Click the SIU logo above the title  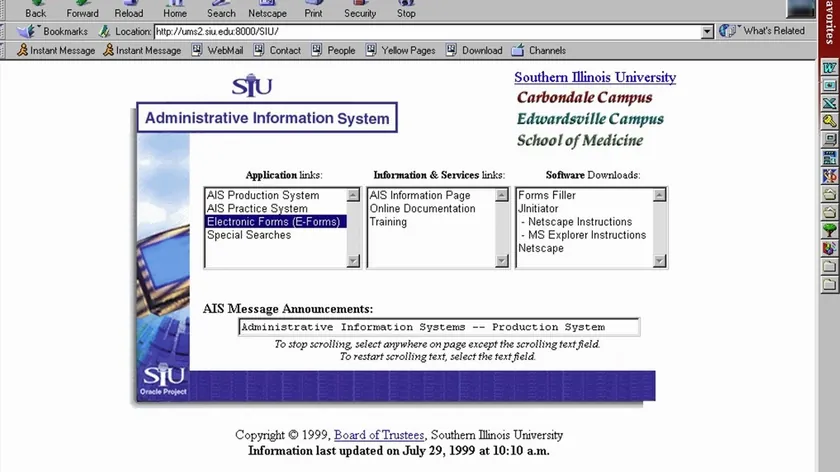pyautogui.click(x=252, y=86)
